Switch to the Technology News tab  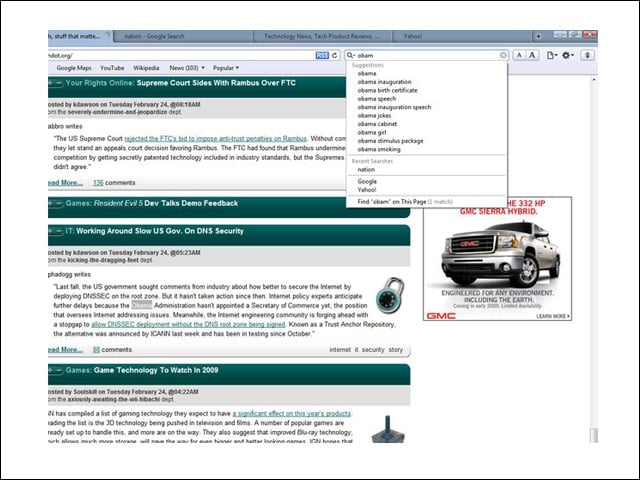(322, 36)
